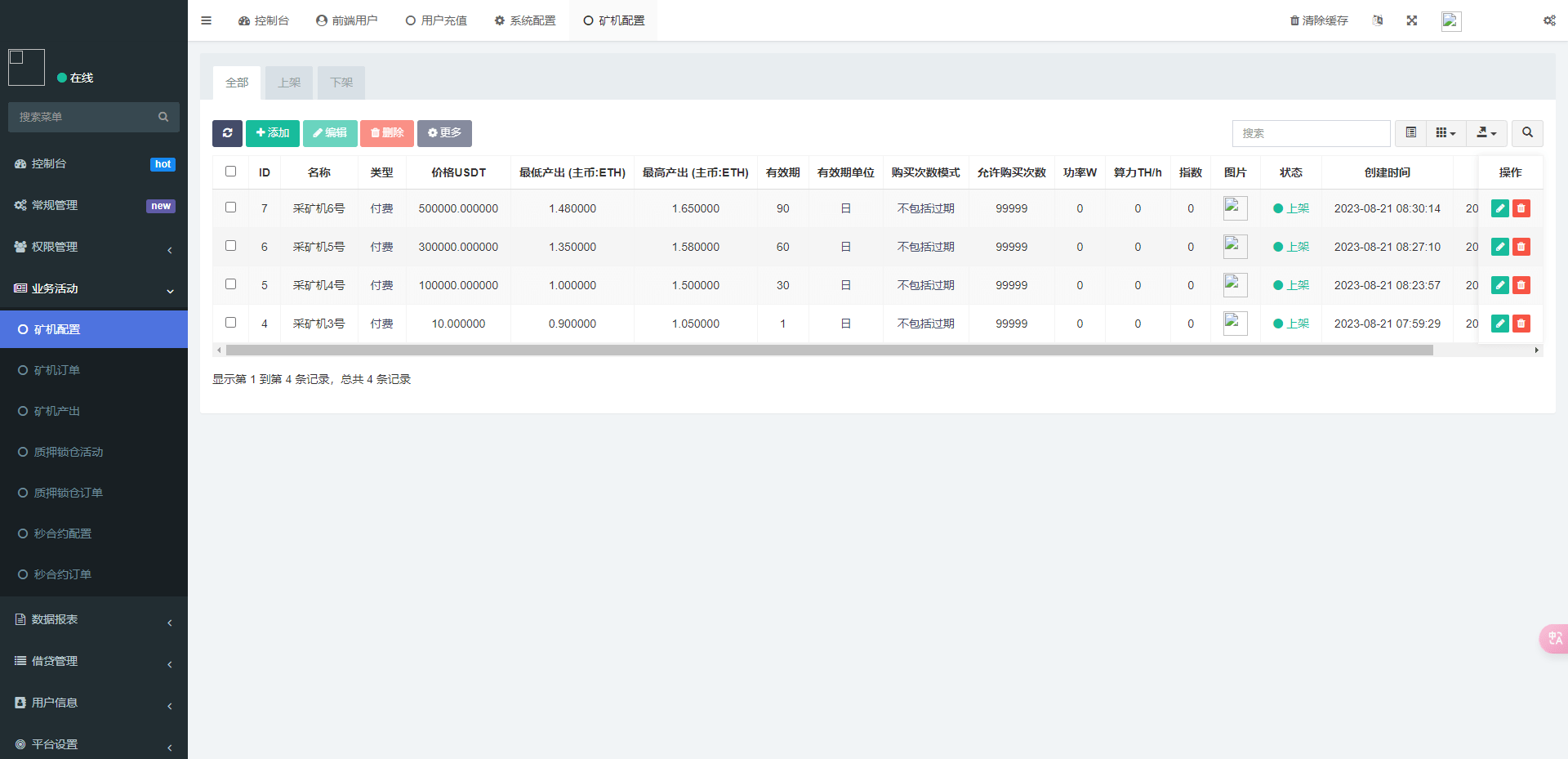1568x759 pixels.
Task: Click the table view toggle icon
Action: [x=1410, y=133]
